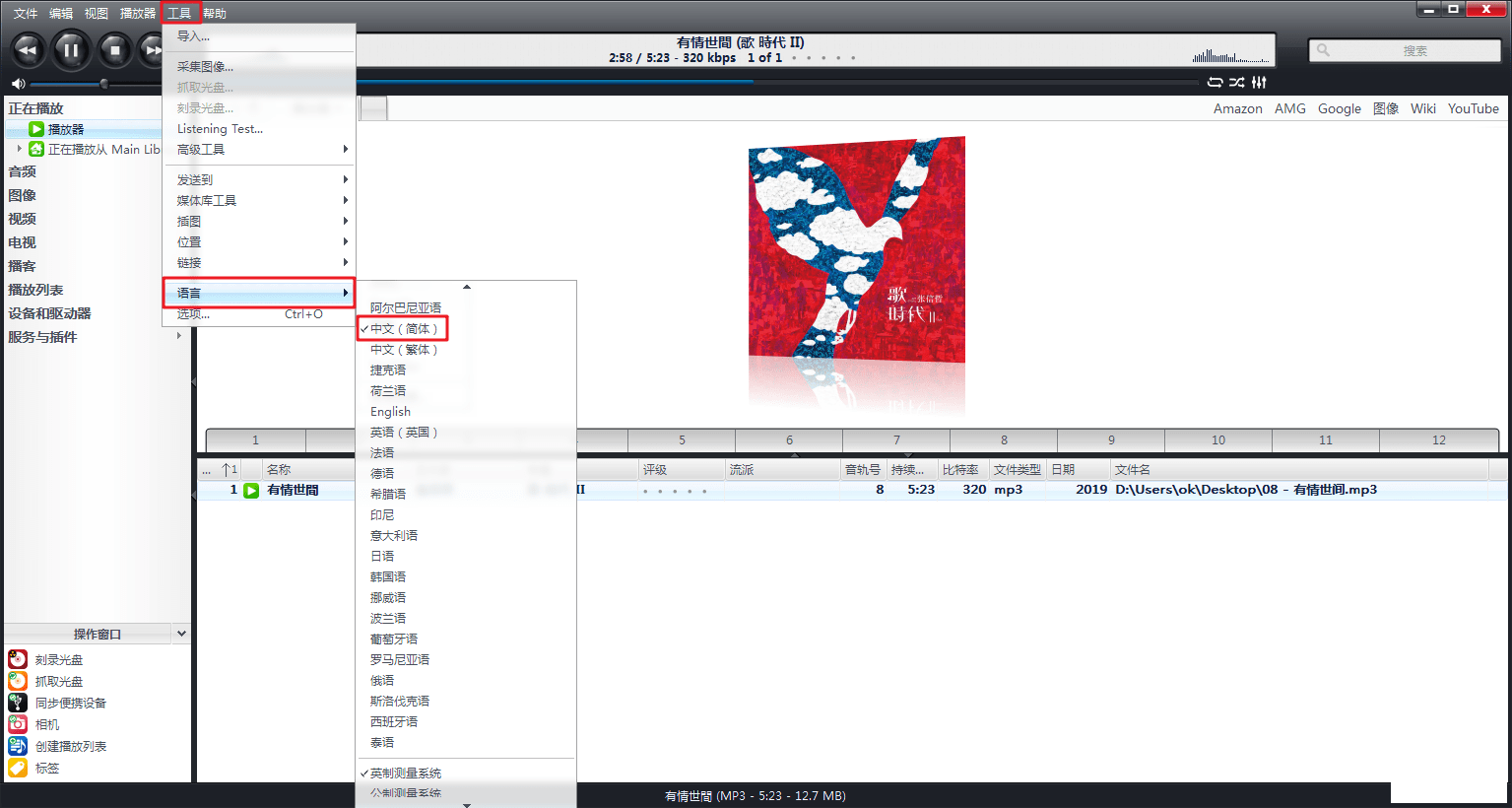Open the YouTube link
The height and width of the screenshot is (808, 1512).
(x=1473, y=108)
